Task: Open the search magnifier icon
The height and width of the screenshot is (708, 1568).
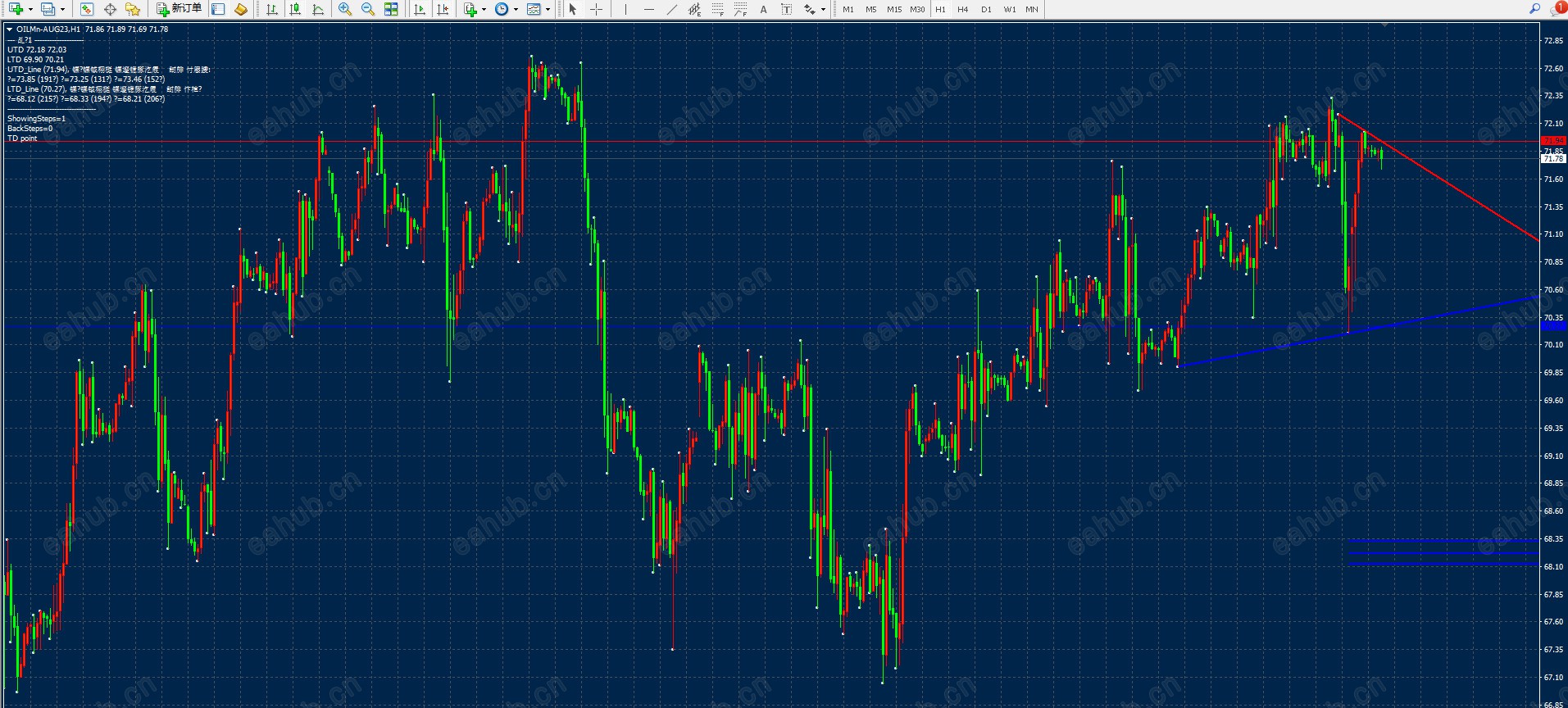Action: tap(1534, 9)
